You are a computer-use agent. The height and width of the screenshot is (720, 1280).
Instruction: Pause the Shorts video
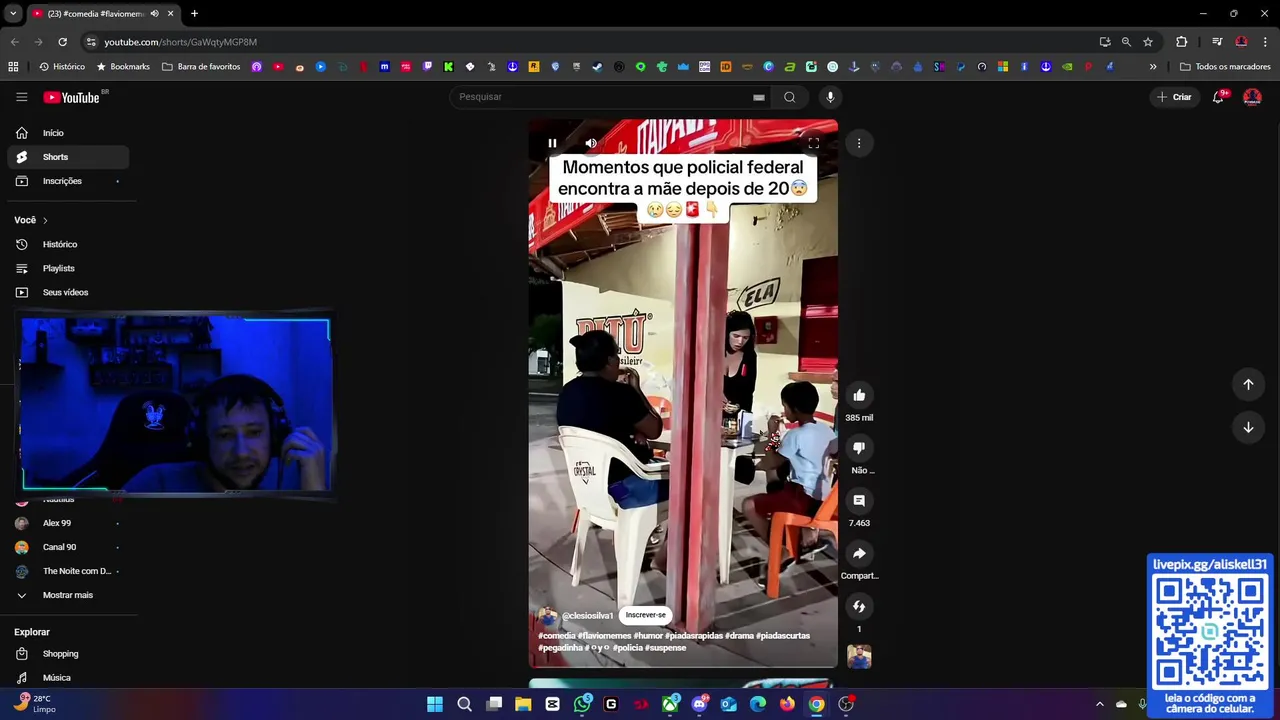552,143
